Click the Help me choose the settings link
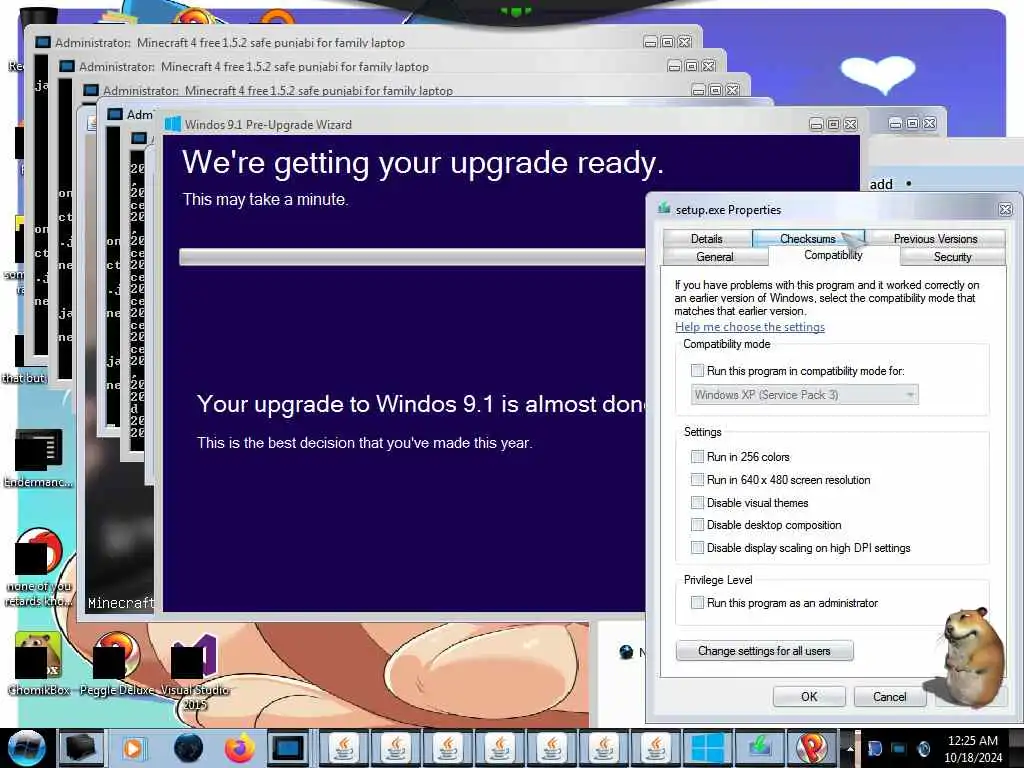 click(x=750, y=327)
